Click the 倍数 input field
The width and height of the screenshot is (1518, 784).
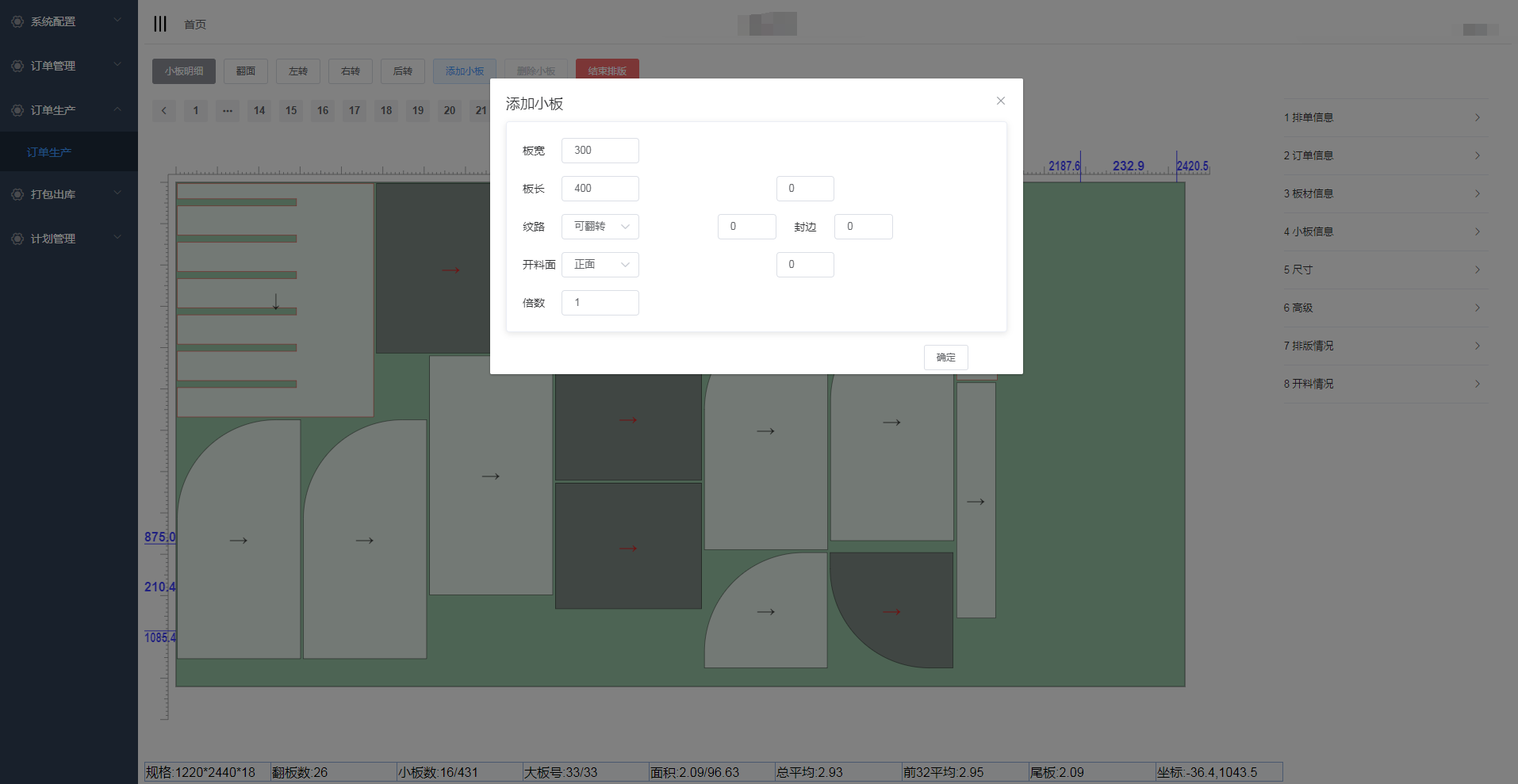(600, 303)
